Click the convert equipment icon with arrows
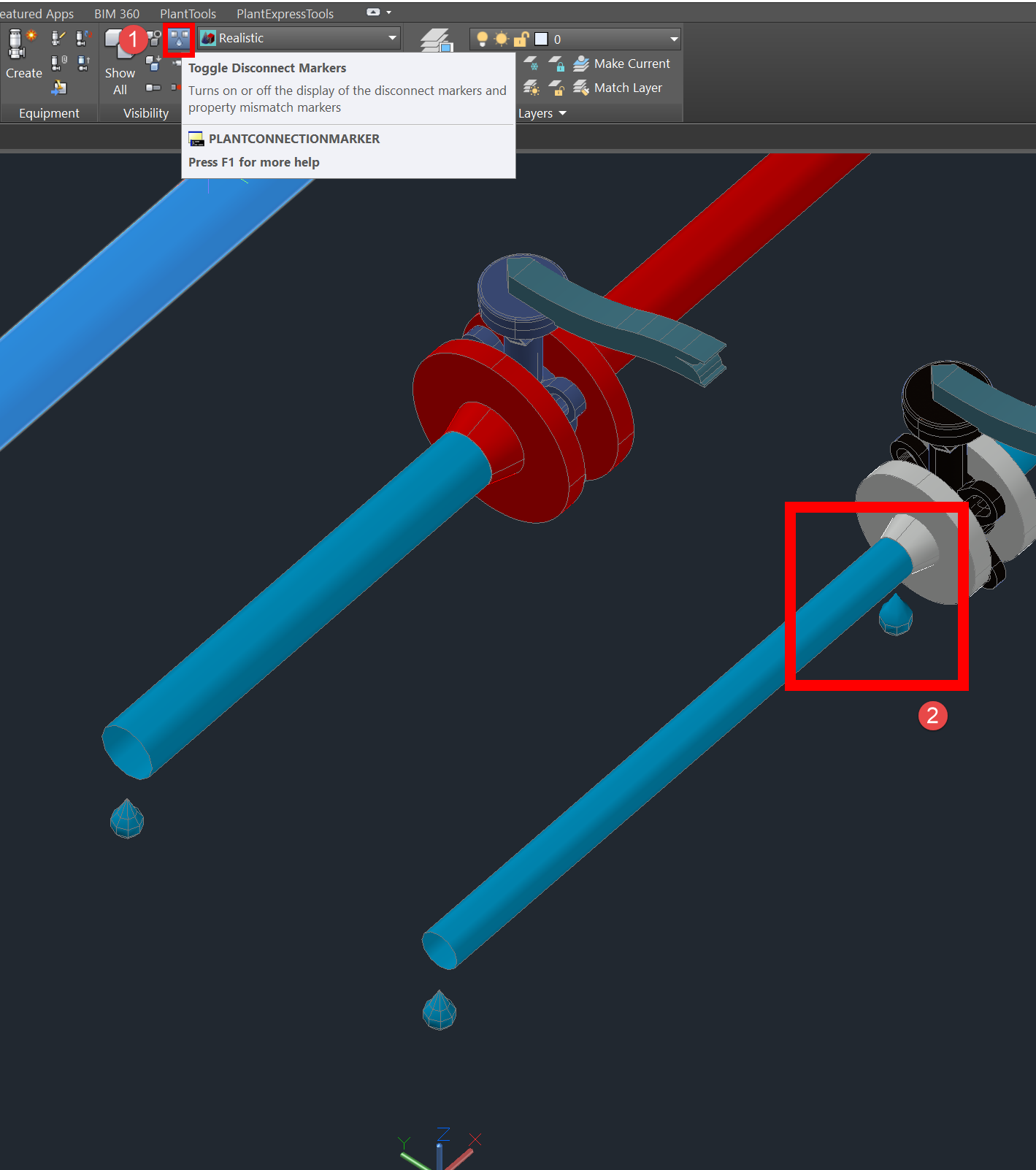The height and width of the screenshot is (1170, 1036). coord(83,37)
